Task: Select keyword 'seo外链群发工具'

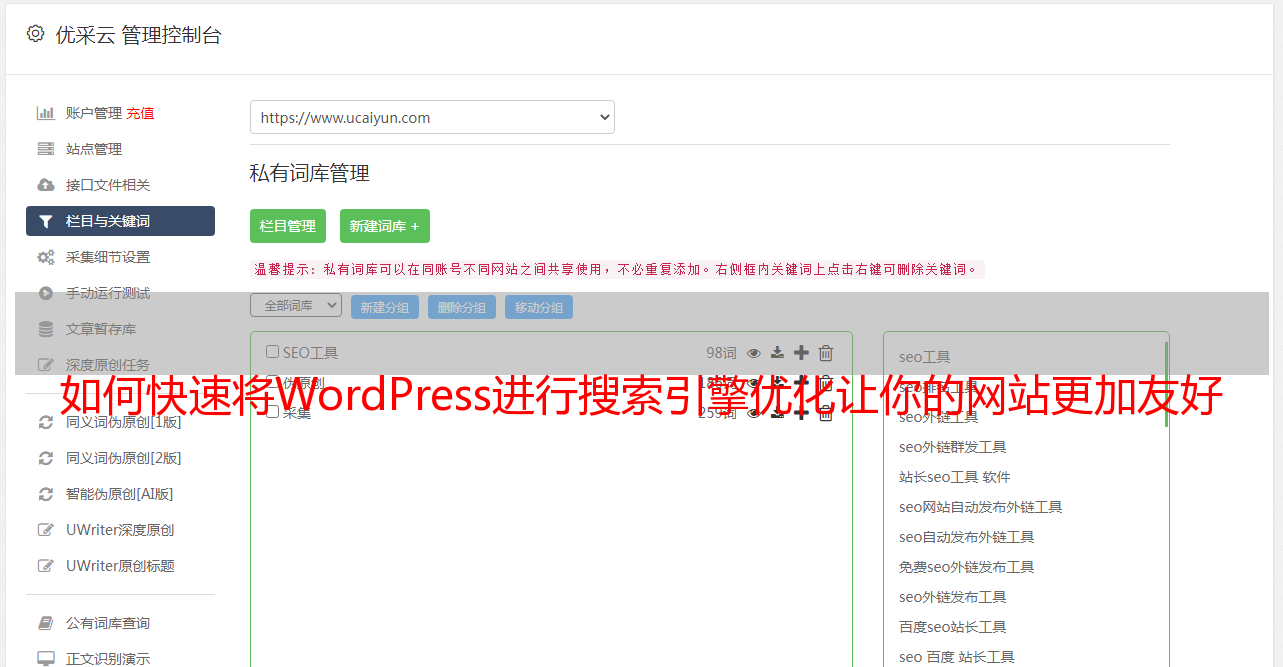Action: 953,447
